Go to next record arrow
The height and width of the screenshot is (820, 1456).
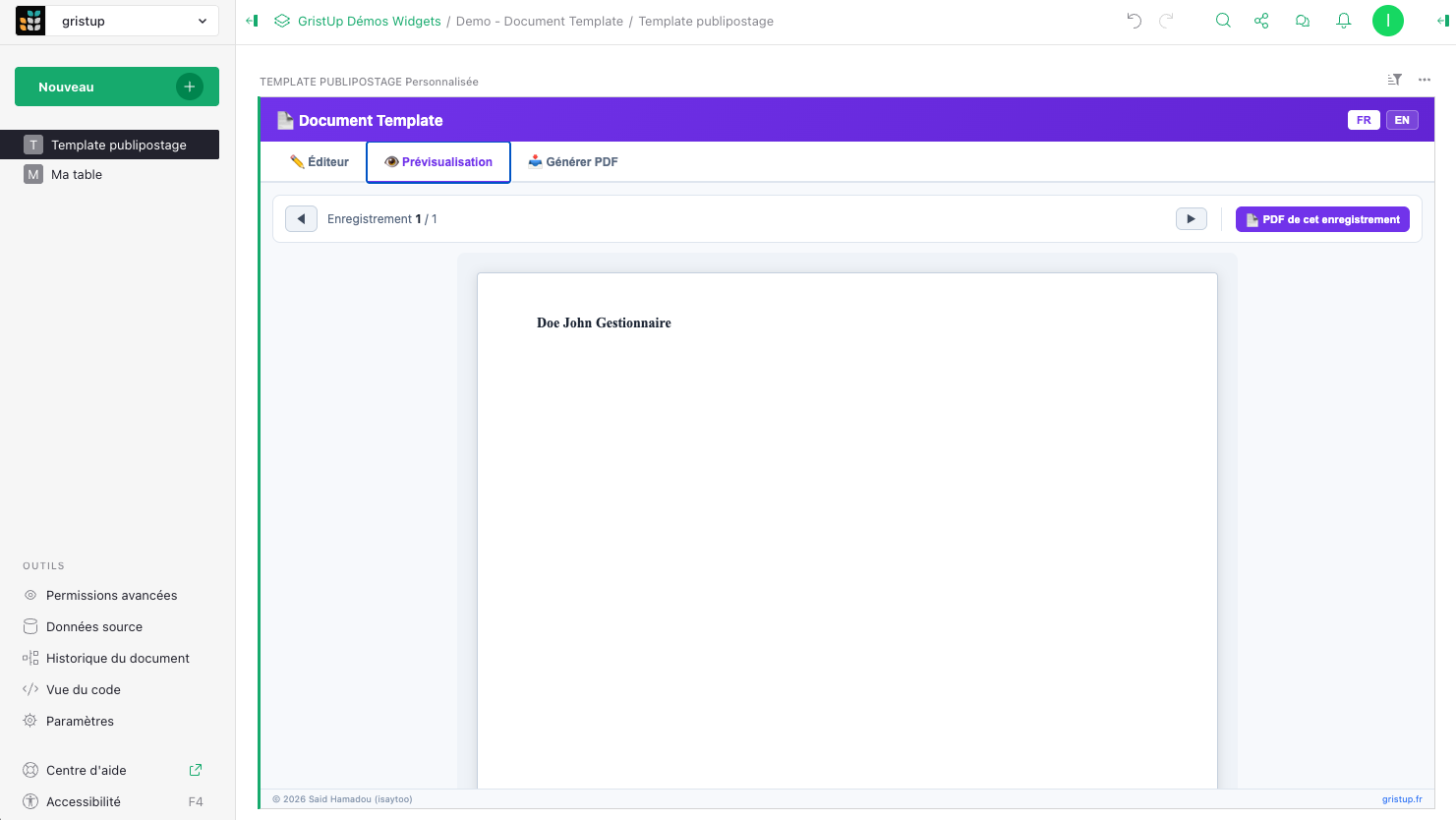click(1191, 219)
